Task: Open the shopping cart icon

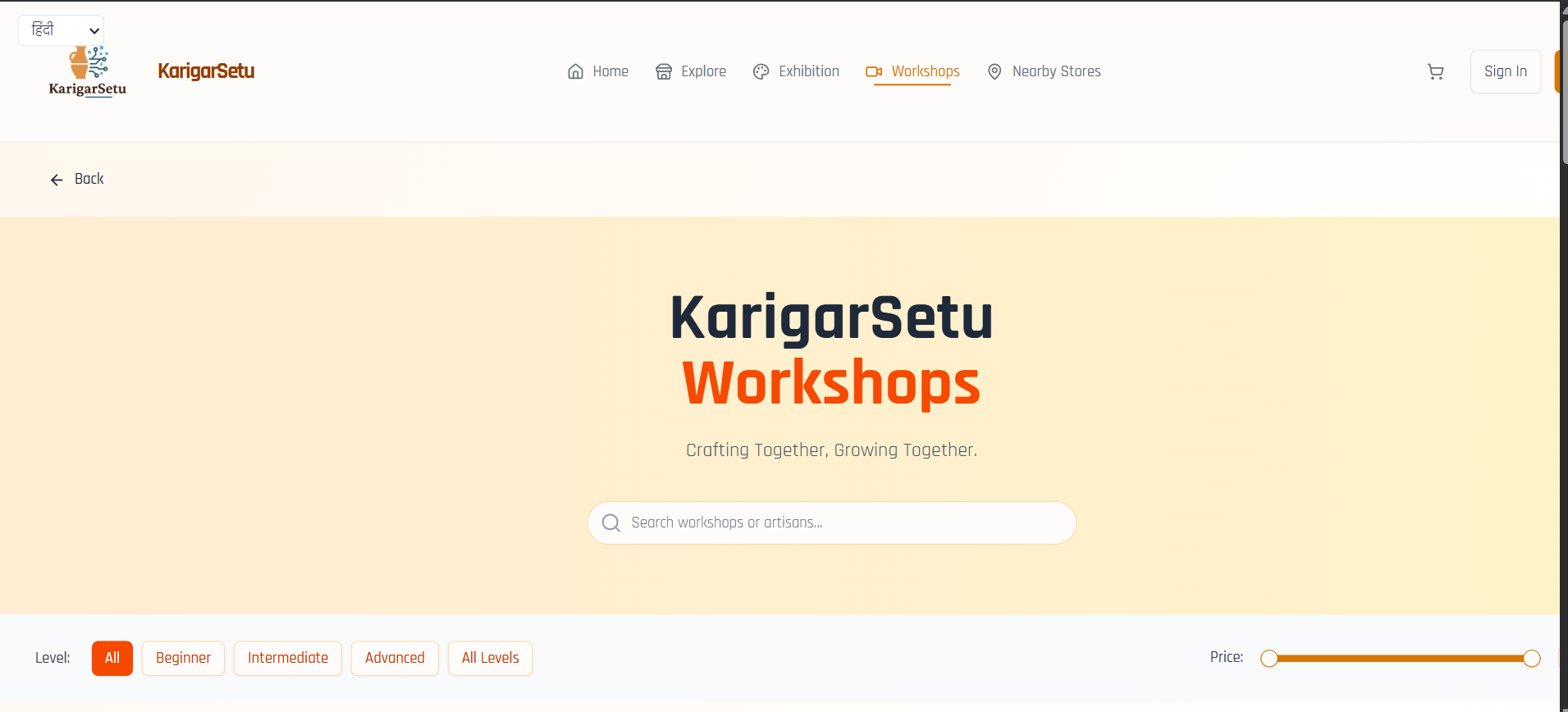Action: 1435,72
